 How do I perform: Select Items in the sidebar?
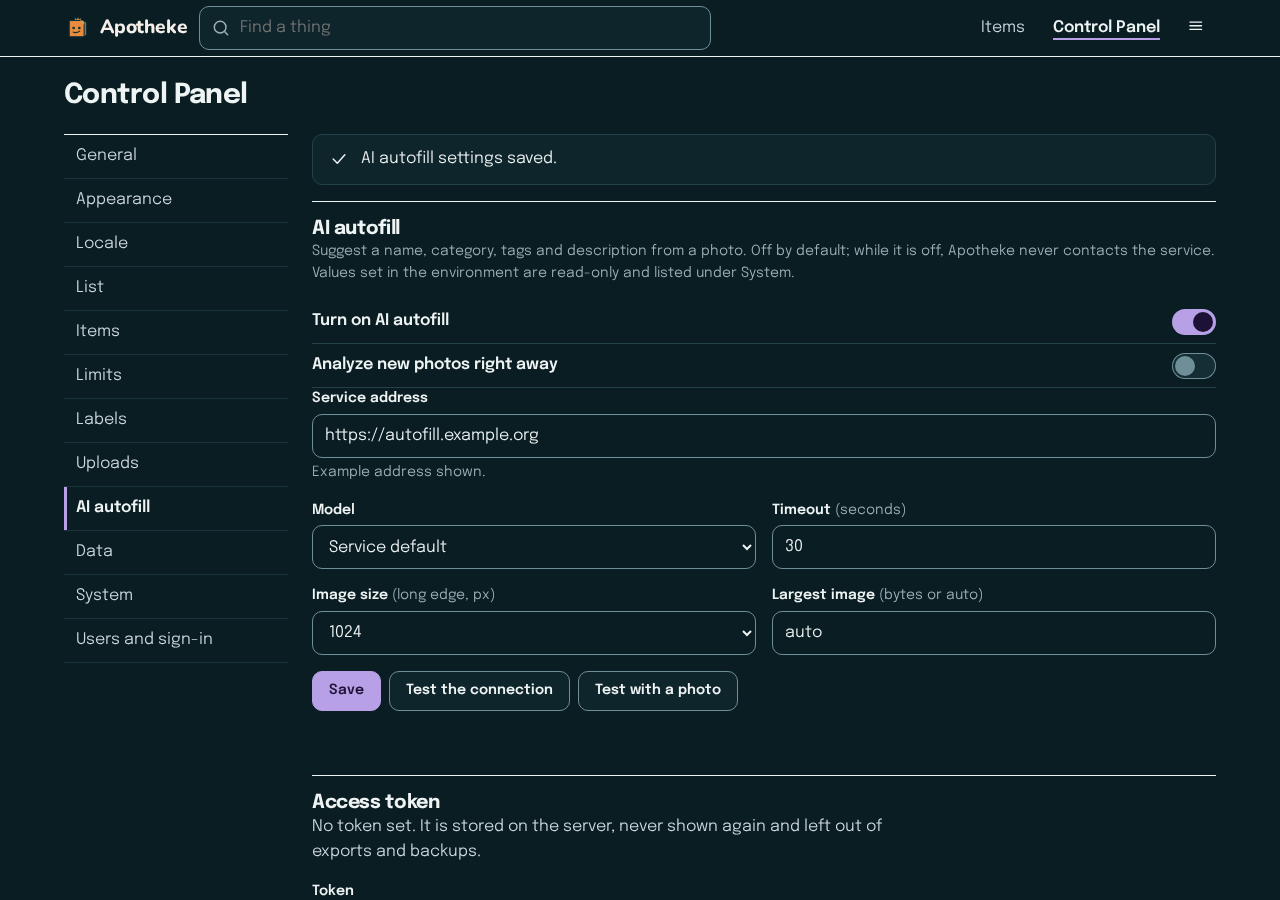click(x=176, y=332)
